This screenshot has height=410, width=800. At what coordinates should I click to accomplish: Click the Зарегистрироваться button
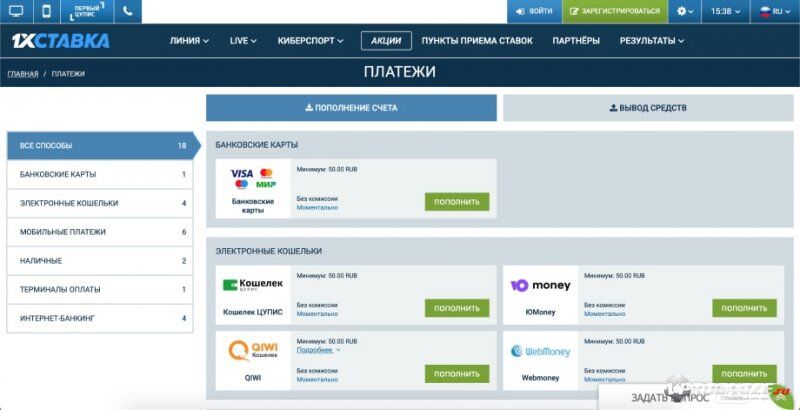click(x=615, y=11)
